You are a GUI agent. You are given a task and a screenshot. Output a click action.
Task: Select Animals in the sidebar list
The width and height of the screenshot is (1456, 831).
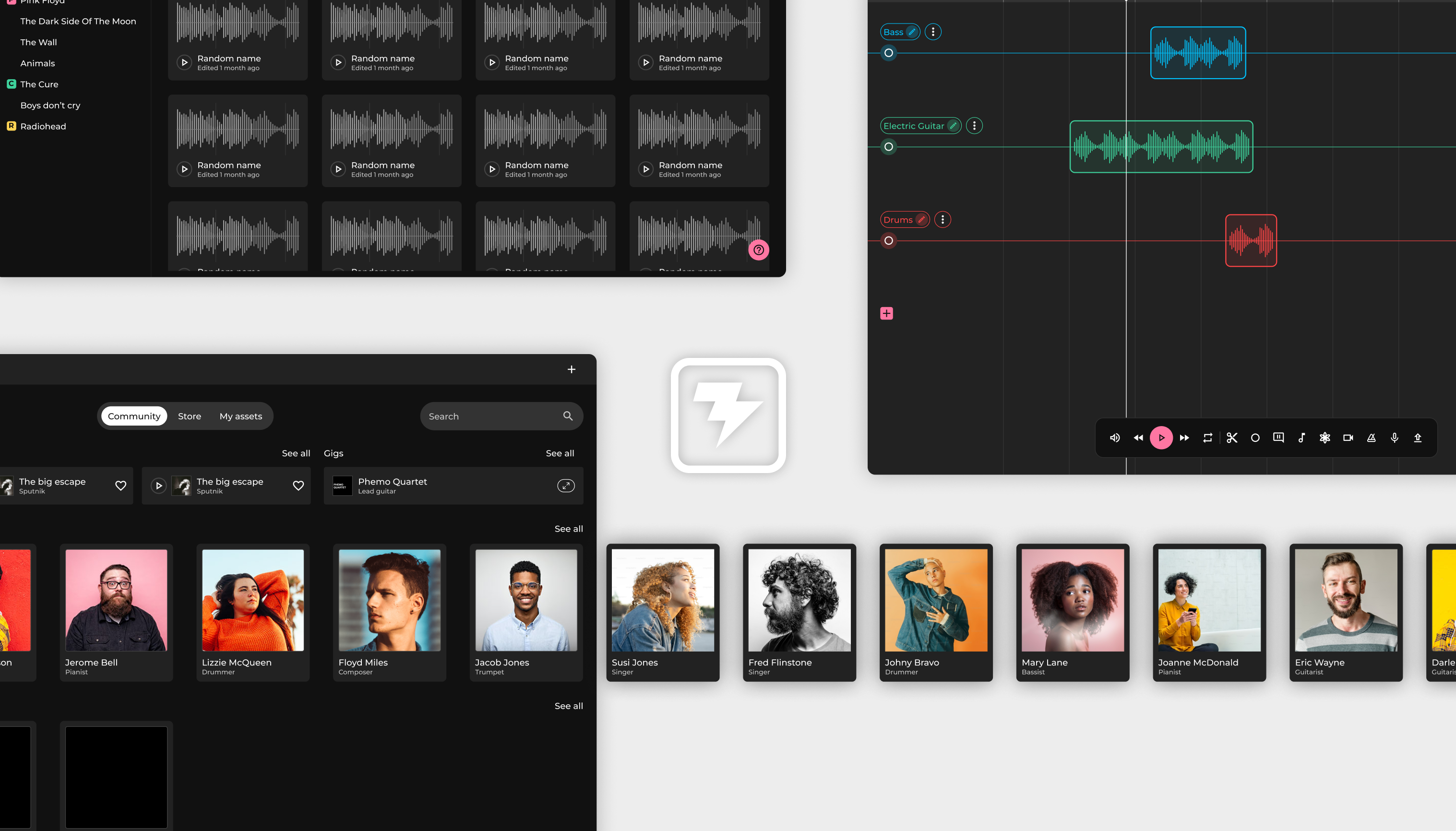pyautogui.click(x=37, y=63)
